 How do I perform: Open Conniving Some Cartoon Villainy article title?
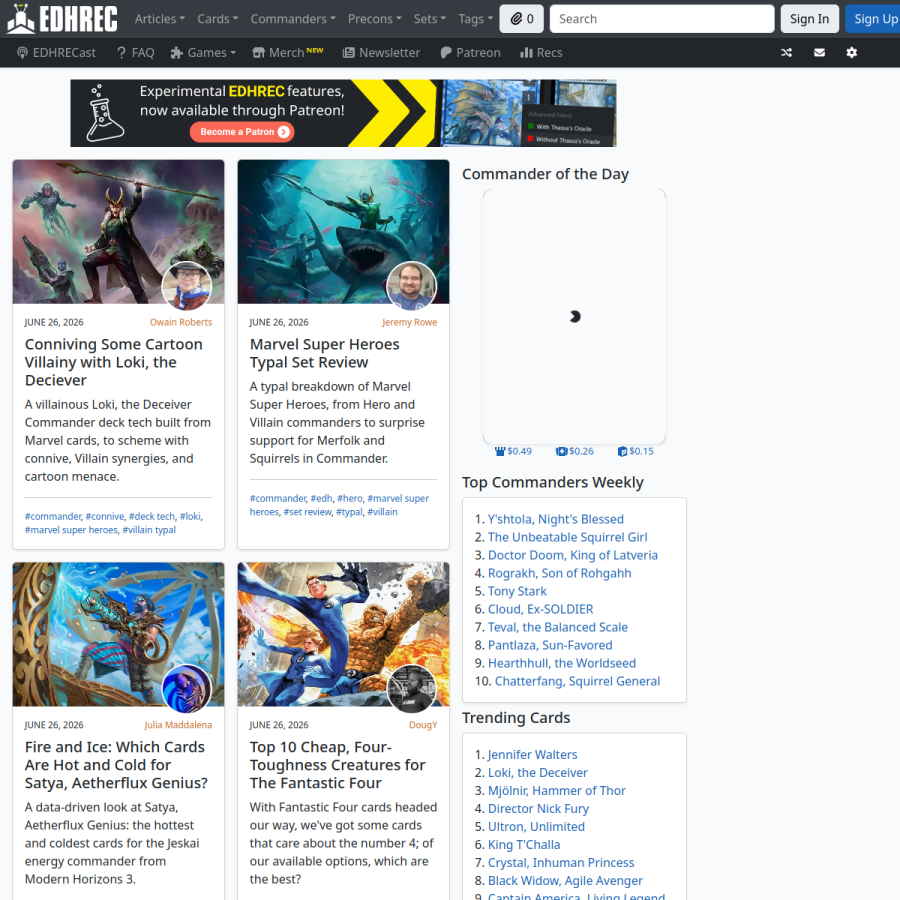click(114, 362)
